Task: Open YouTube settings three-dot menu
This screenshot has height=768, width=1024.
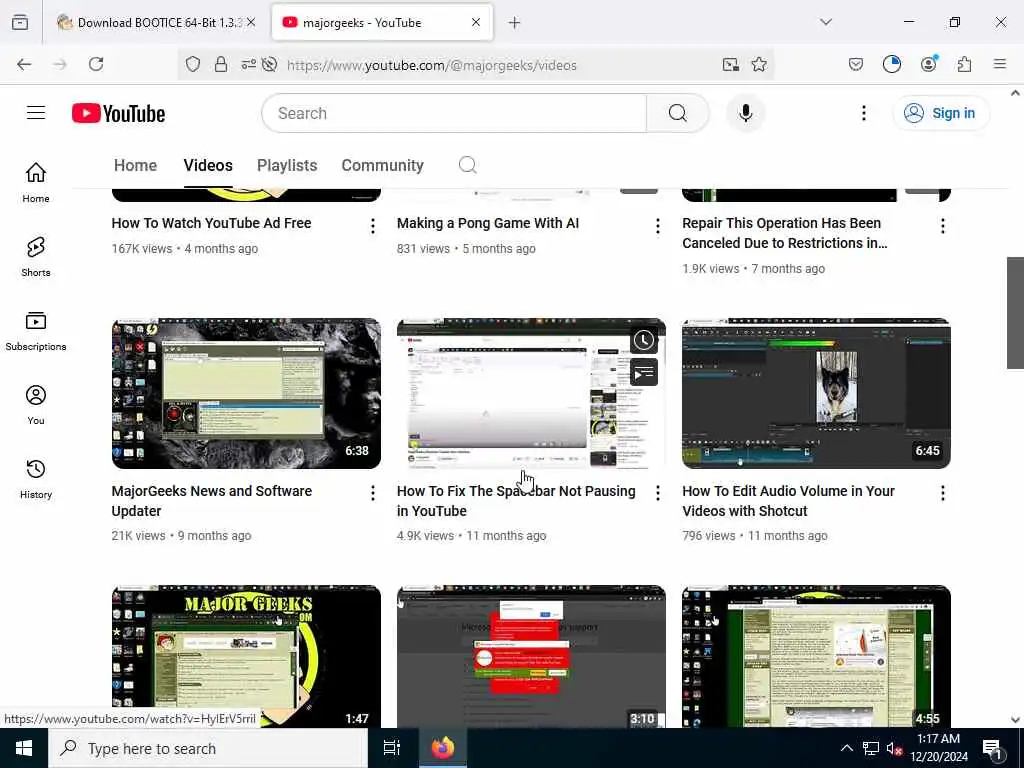Action: tap(863, 113)
